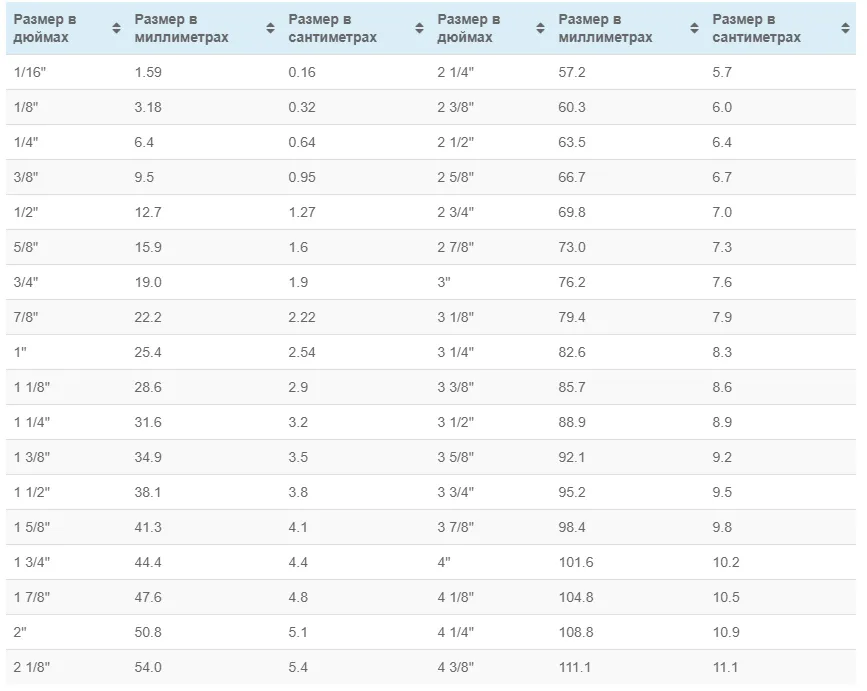Click sort arrows on millimeters column starting 1.59
The height and width of the screenshot is (691, 867).
tap(270, 28)
